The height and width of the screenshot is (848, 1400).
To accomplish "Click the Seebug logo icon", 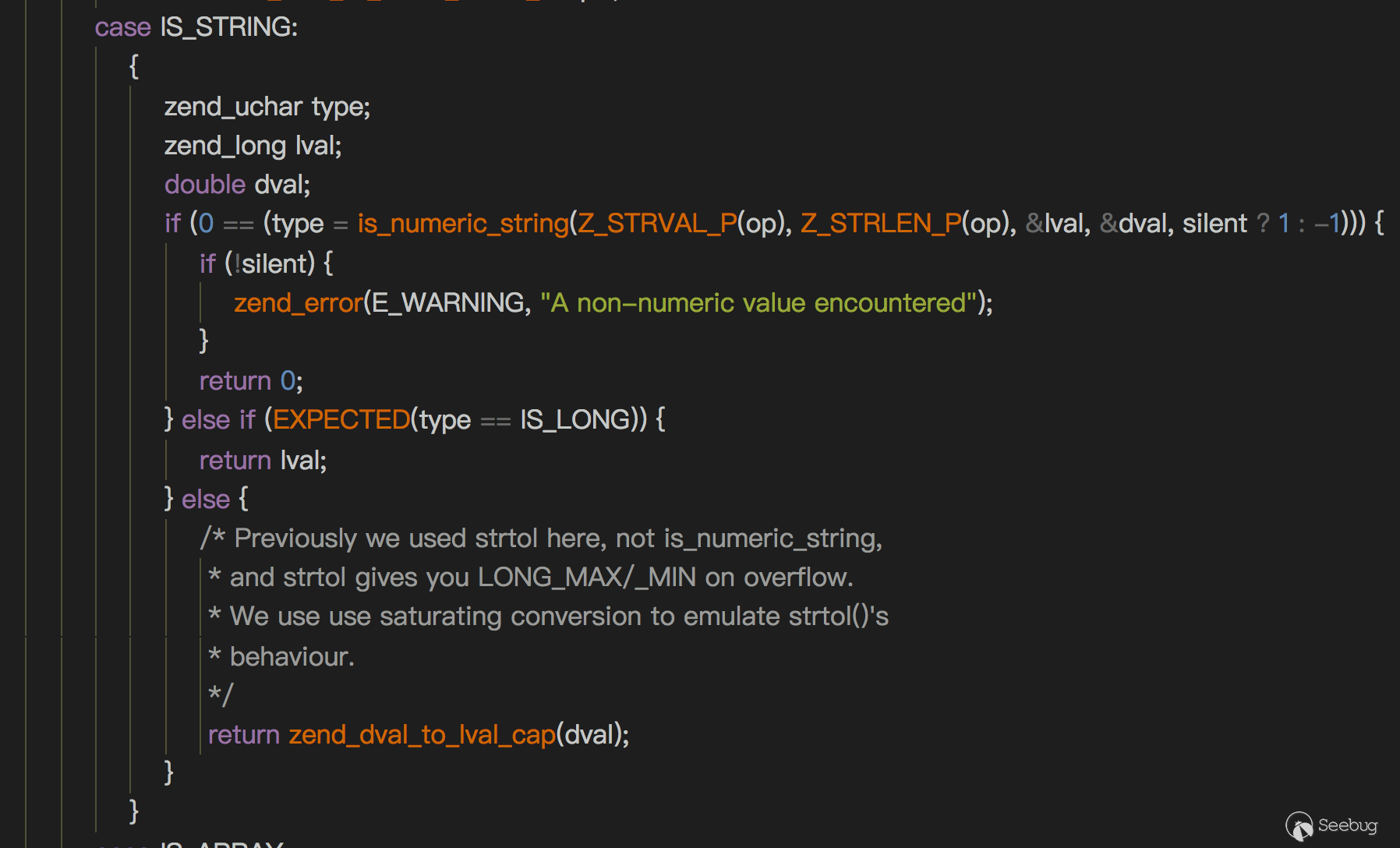I will coord(1299,826).
